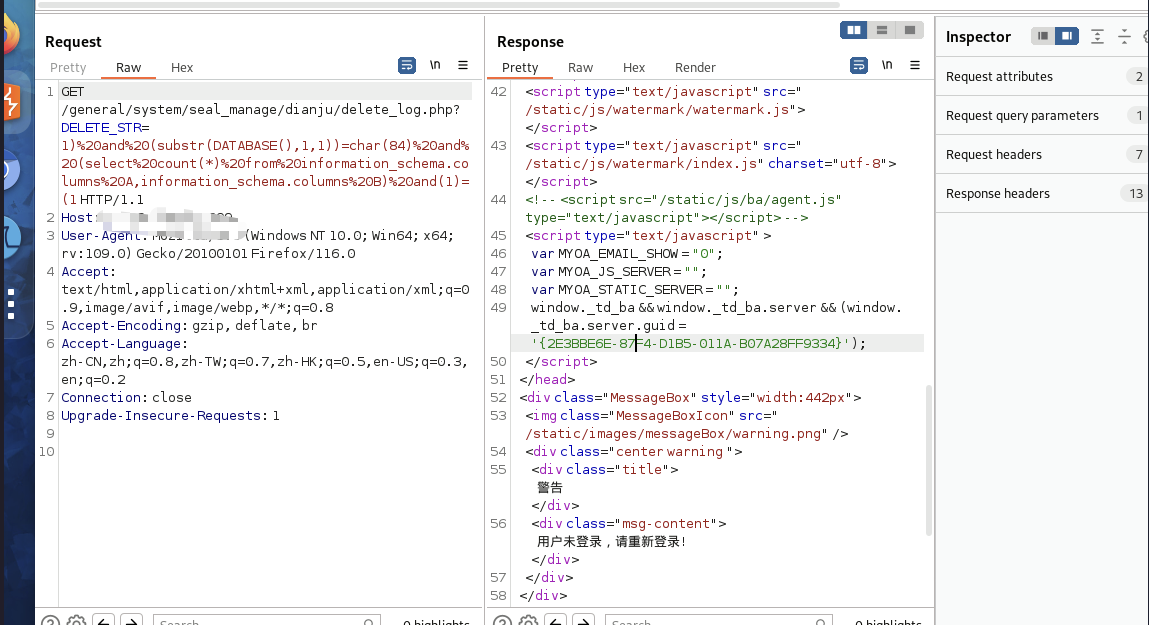This screenshot has width=1149, height=625.
Task: Expand all Inspector sections
Action: 1097,36
